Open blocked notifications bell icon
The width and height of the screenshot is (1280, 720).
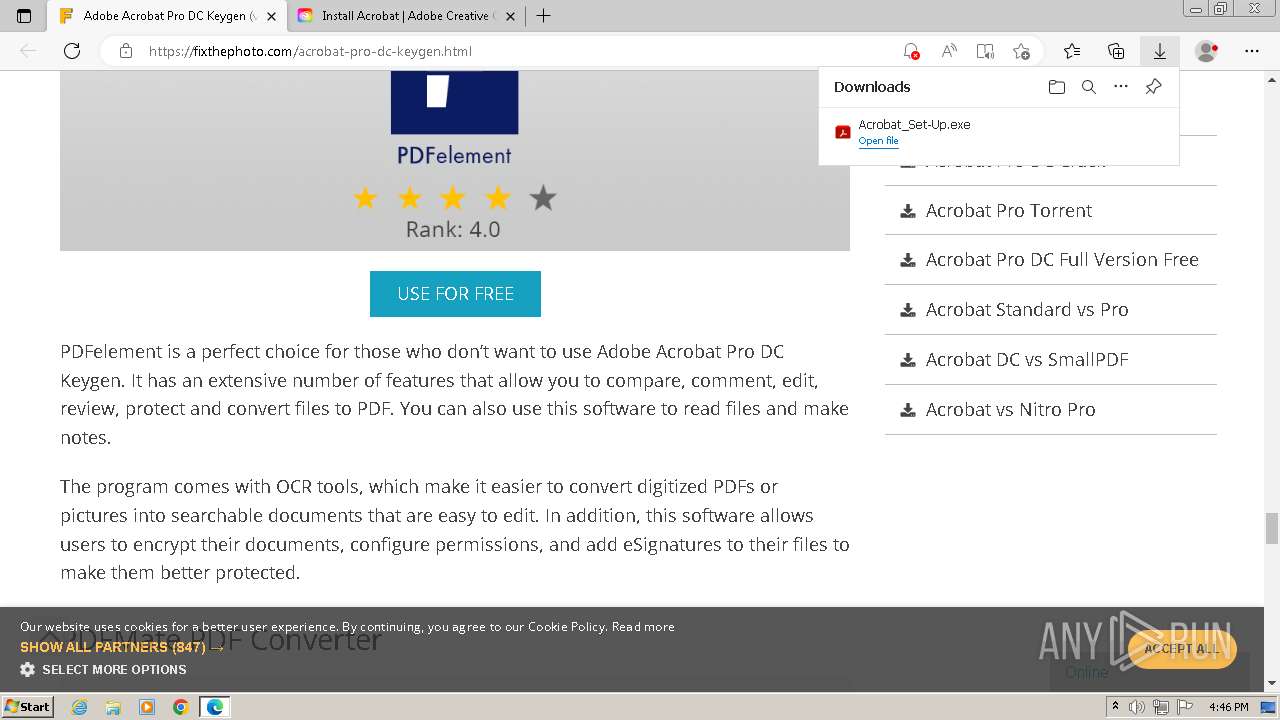910,51
